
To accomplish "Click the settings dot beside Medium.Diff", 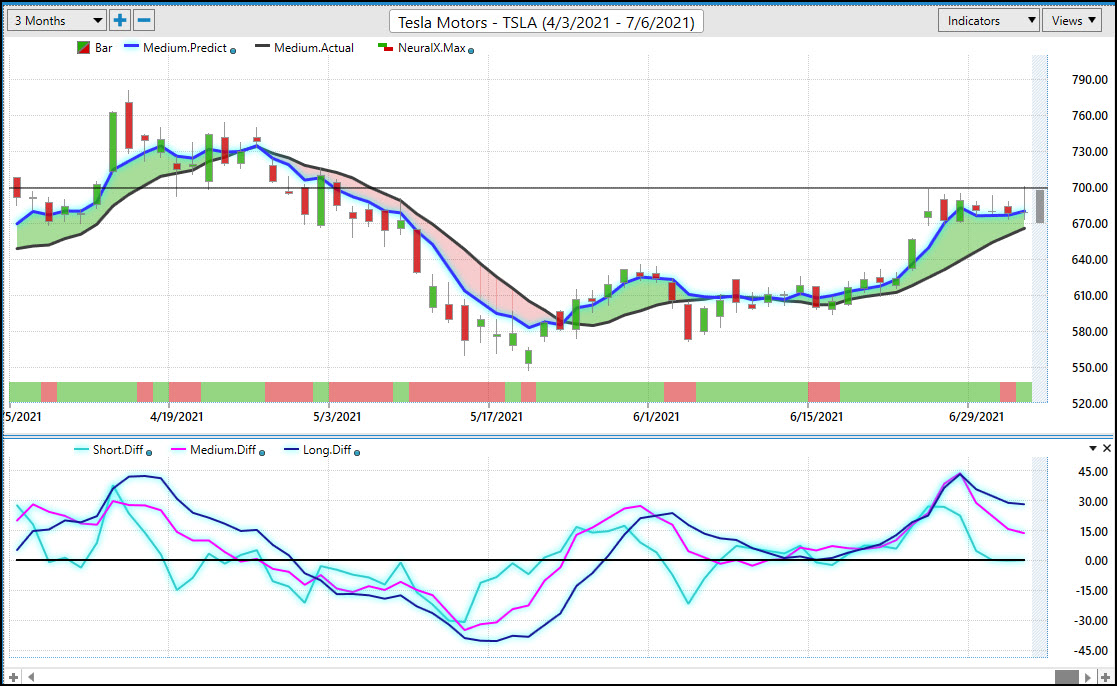I will tap(262, 452).
